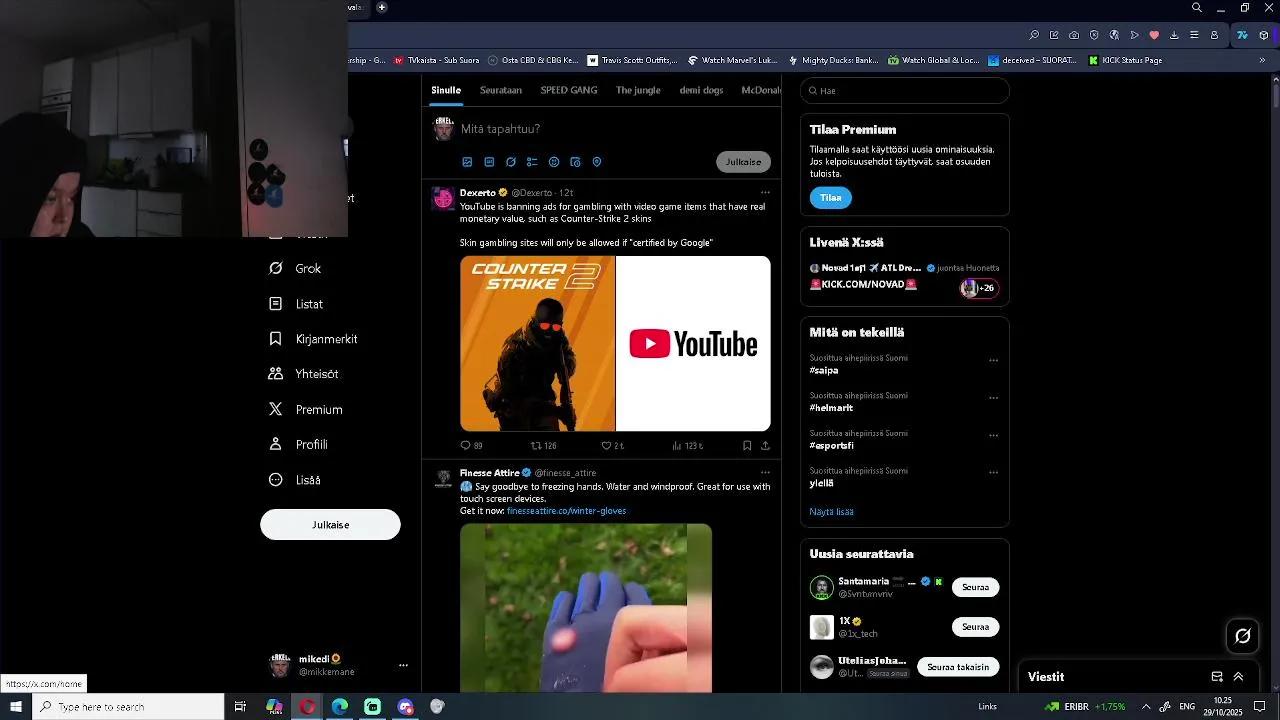Switch to The jungle tab
1280x720 pixels.
(x=638, y=90)
